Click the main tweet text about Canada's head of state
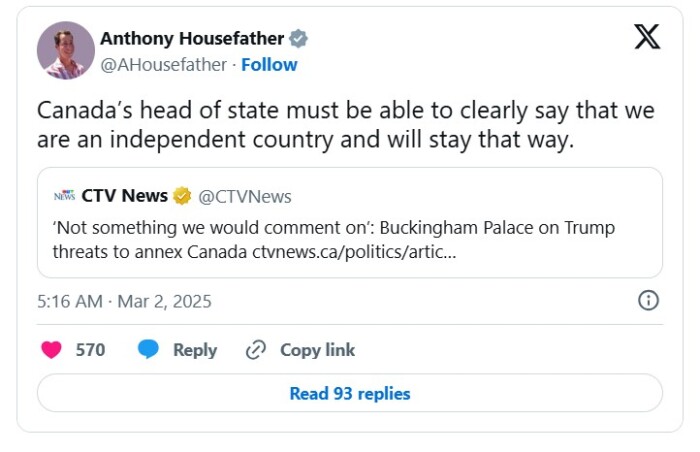 click(346, 125)
